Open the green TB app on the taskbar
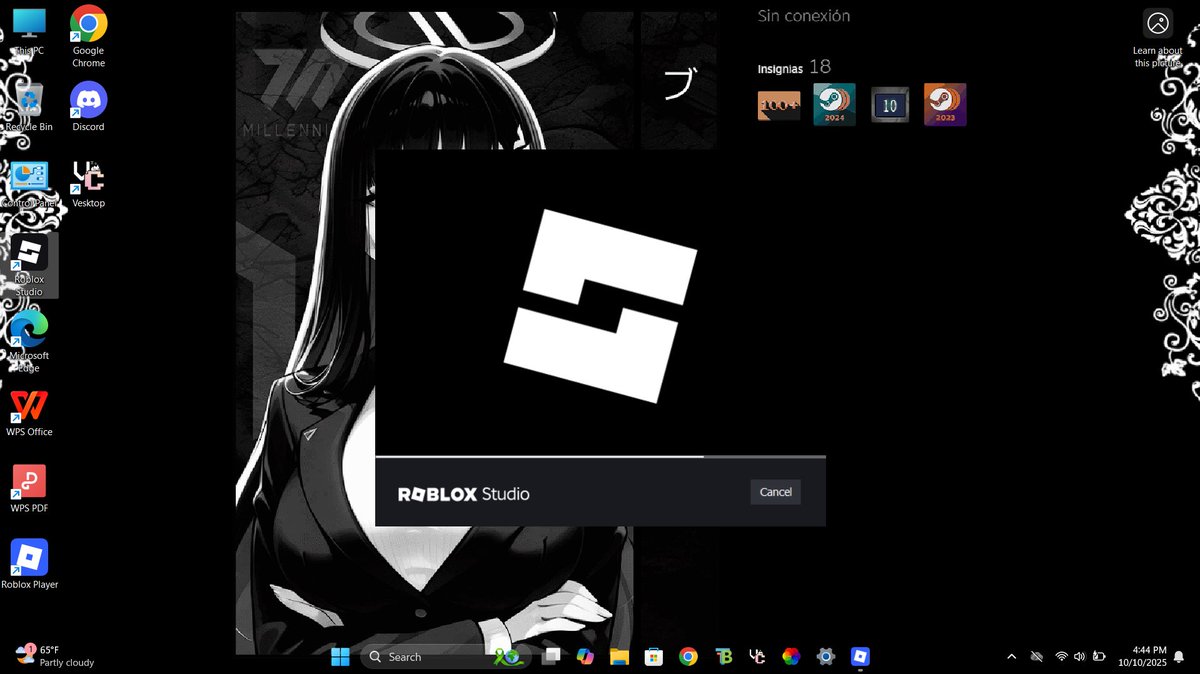This screenshot has width=1200, height=674. [x=723, y=657]
